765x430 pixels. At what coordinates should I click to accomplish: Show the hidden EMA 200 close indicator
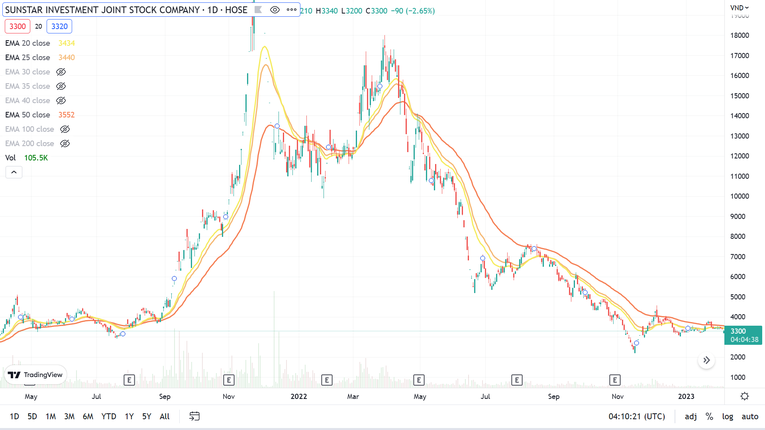click(65, 143)
